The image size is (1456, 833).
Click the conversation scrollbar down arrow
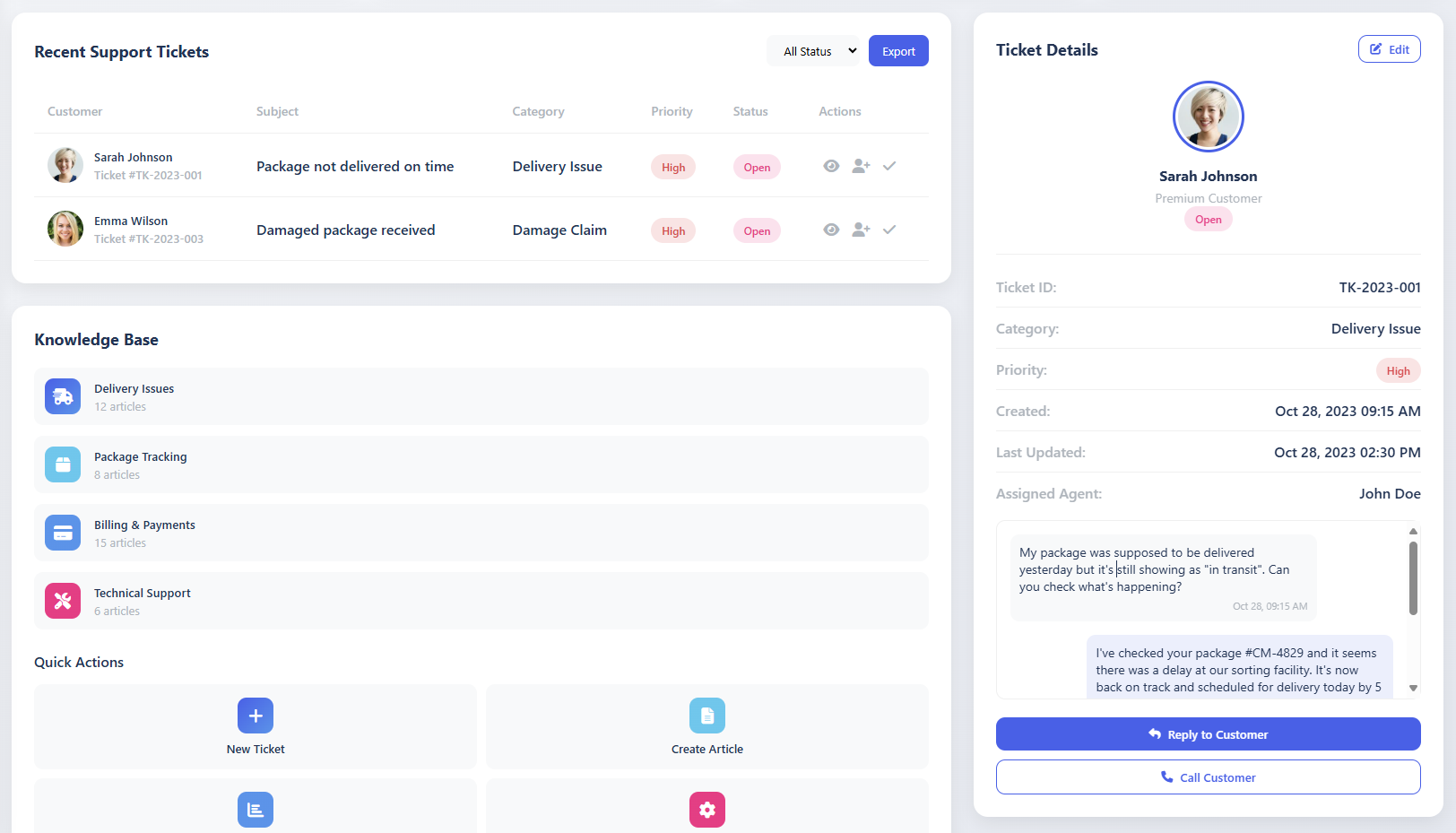1413,688
